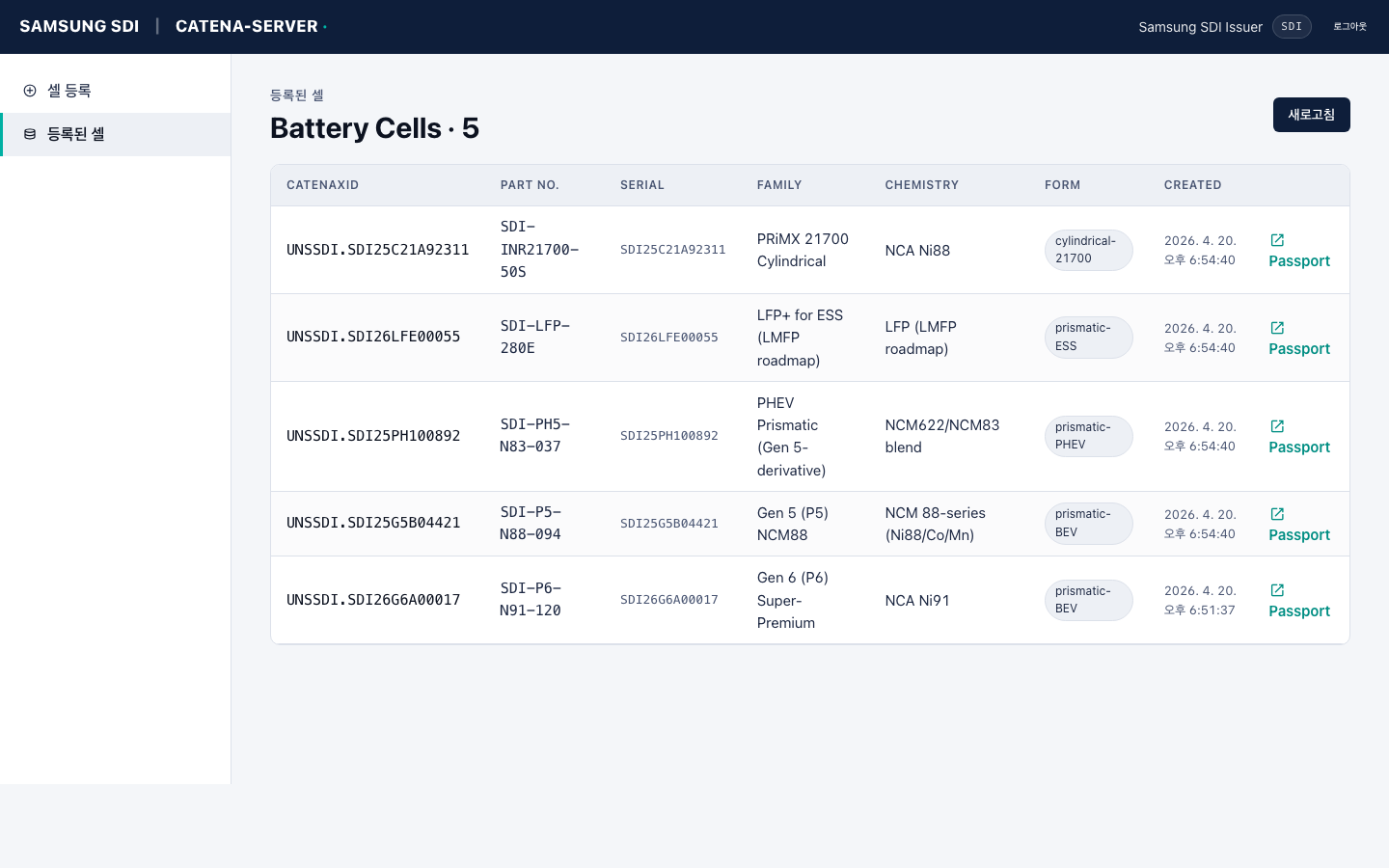Open Passport link for PRiMX 21700 Cylindrical
The width and height of the screenshot is (1389, 868).
[x=1298, y=261]
